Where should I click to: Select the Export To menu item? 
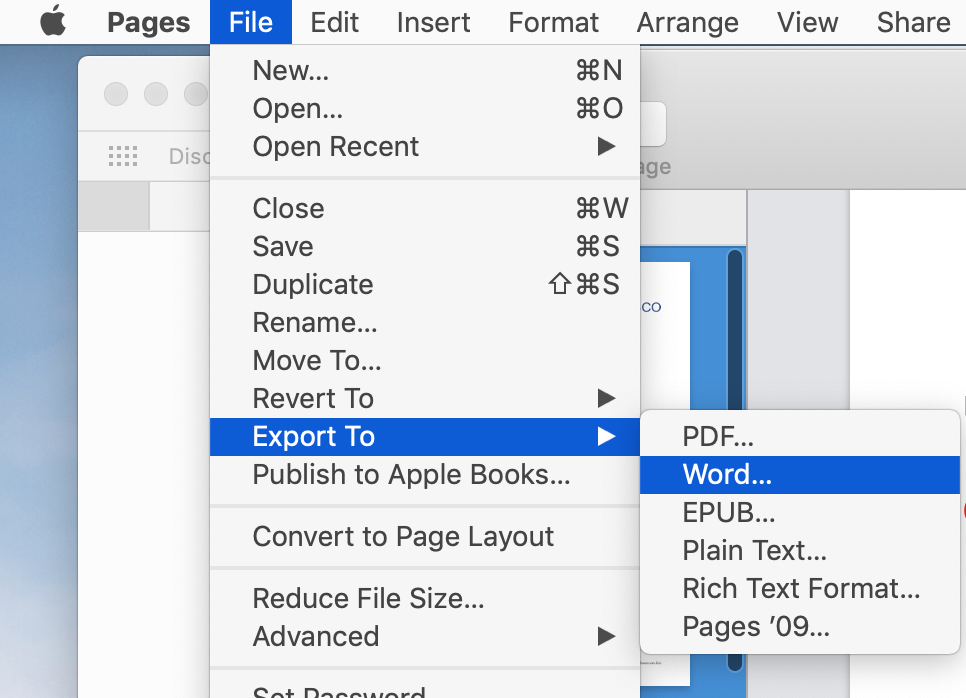tap(425, 437)
